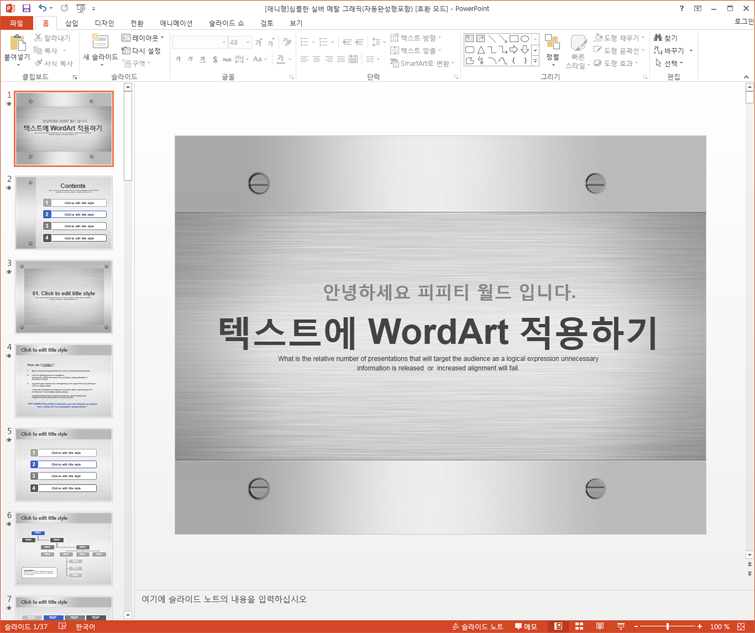Switch to Reading view in status bar

tap(600, 626)
